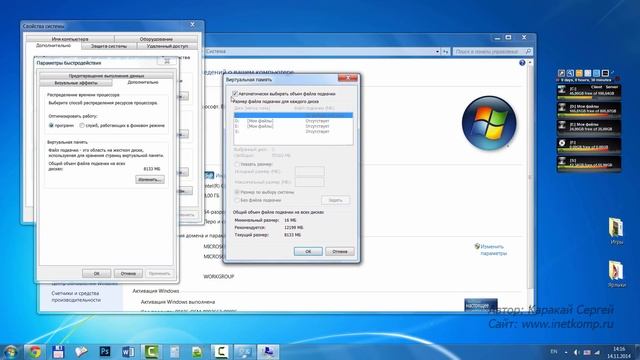Select the F: optical drive in the gadget

pos(589,146)
